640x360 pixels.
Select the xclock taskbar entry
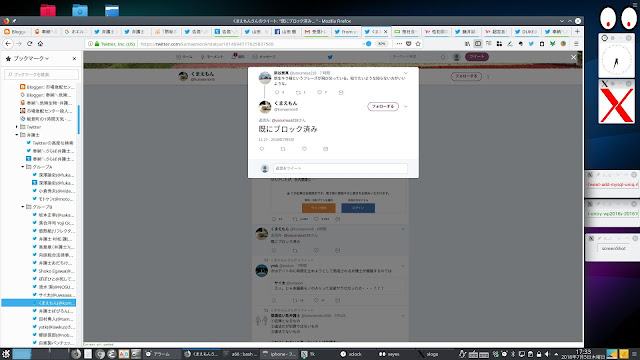pyautogui.click(x=351, y=354)
